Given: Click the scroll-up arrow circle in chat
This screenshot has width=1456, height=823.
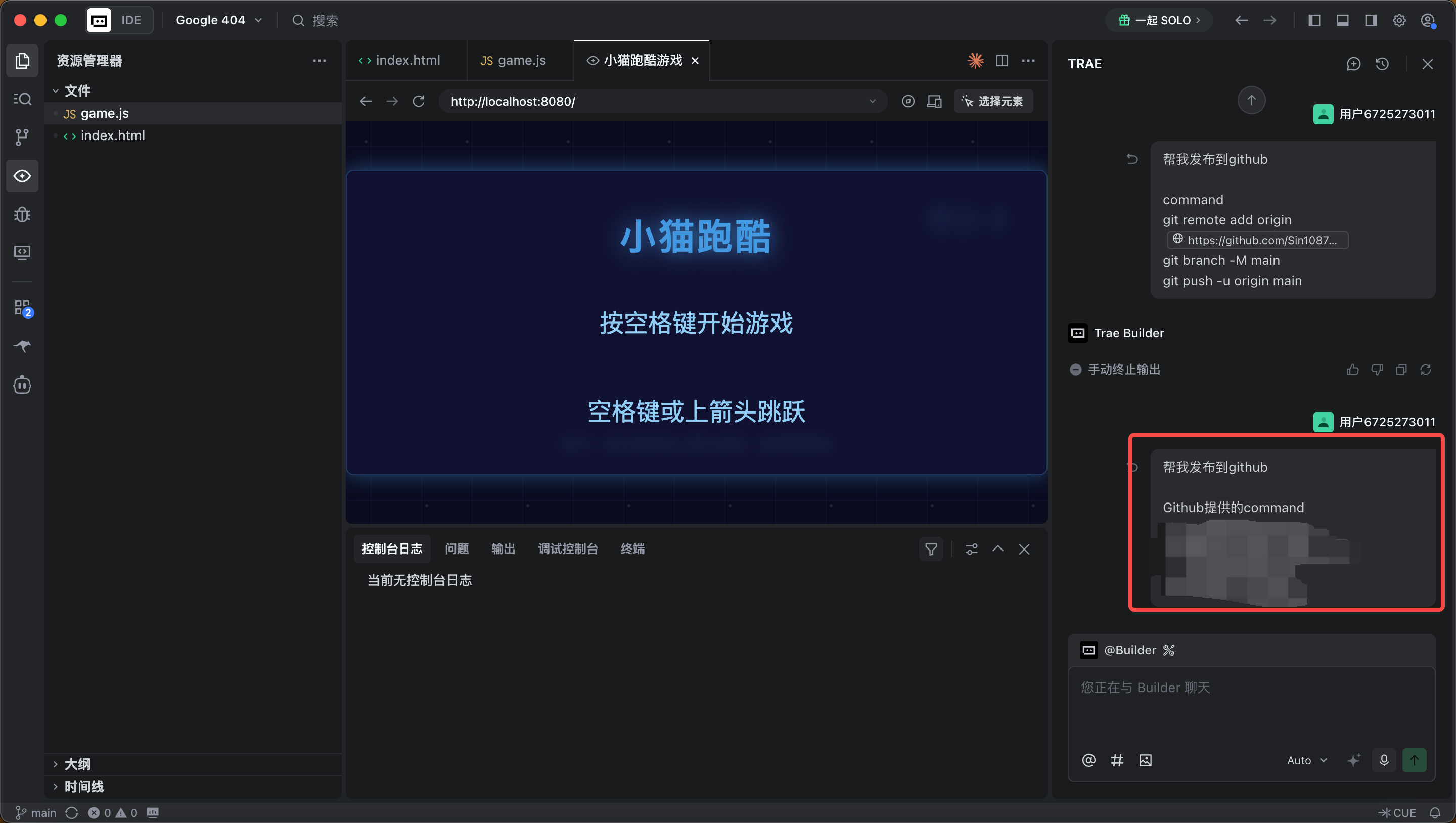Looking at the screenshot, I should (1251, 101).
